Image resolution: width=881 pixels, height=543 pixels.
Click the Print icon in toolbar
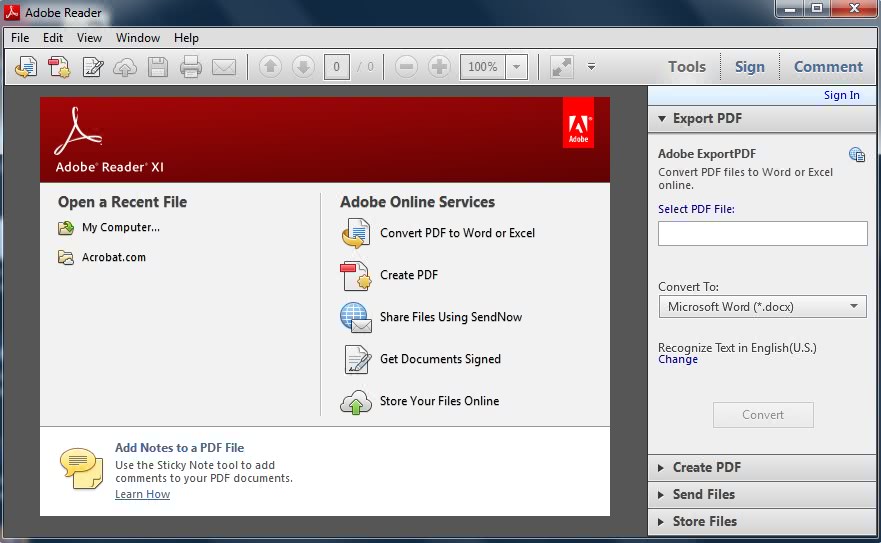(190, 67)
